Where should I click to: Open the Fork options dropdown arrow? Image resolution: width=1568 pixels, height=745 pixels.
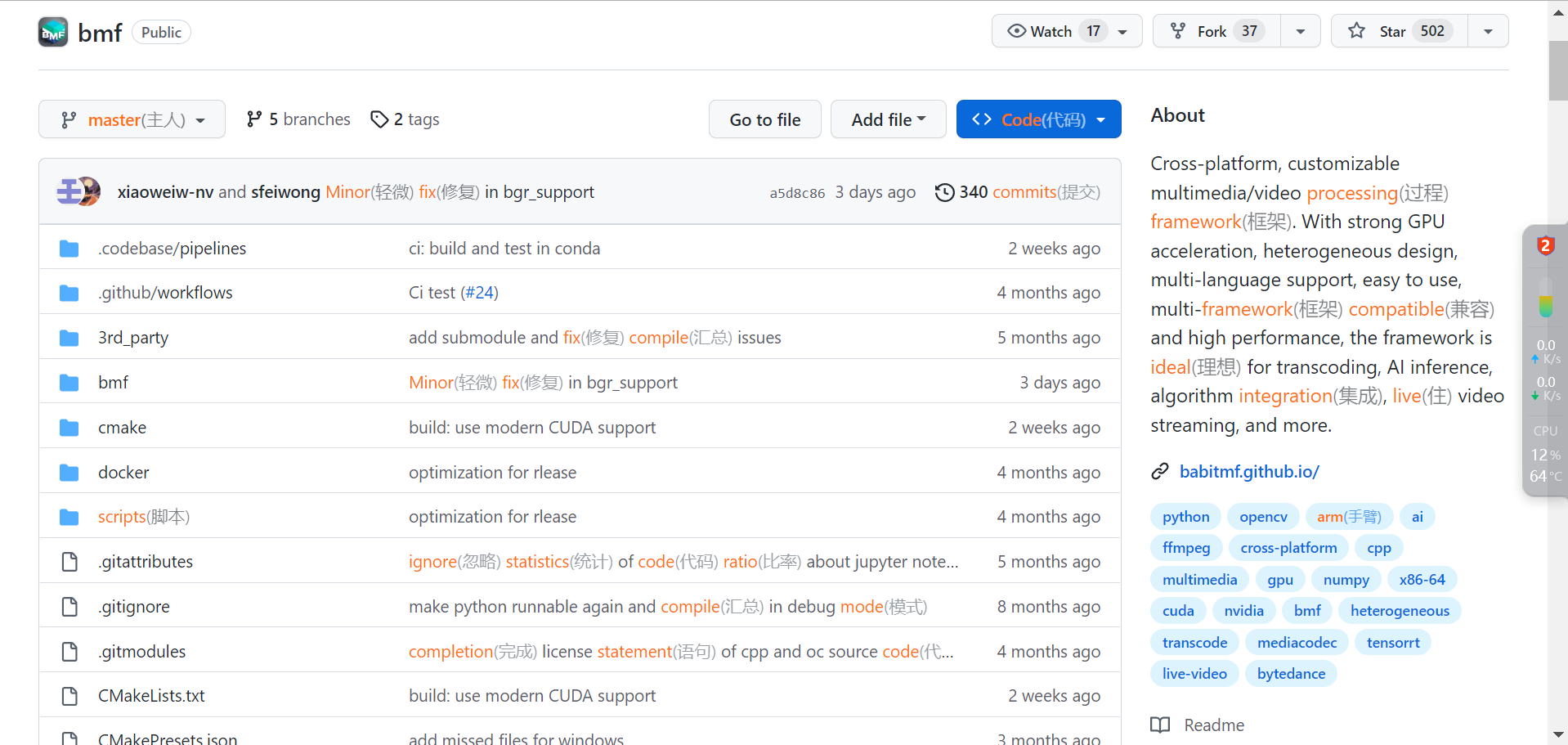[x=1301, y=32]
